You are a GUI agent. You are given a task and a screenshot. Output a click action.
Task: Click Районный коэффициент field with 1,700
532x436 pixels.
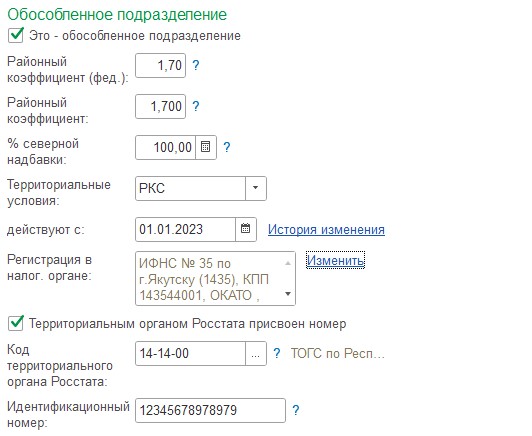pos(160,106)
